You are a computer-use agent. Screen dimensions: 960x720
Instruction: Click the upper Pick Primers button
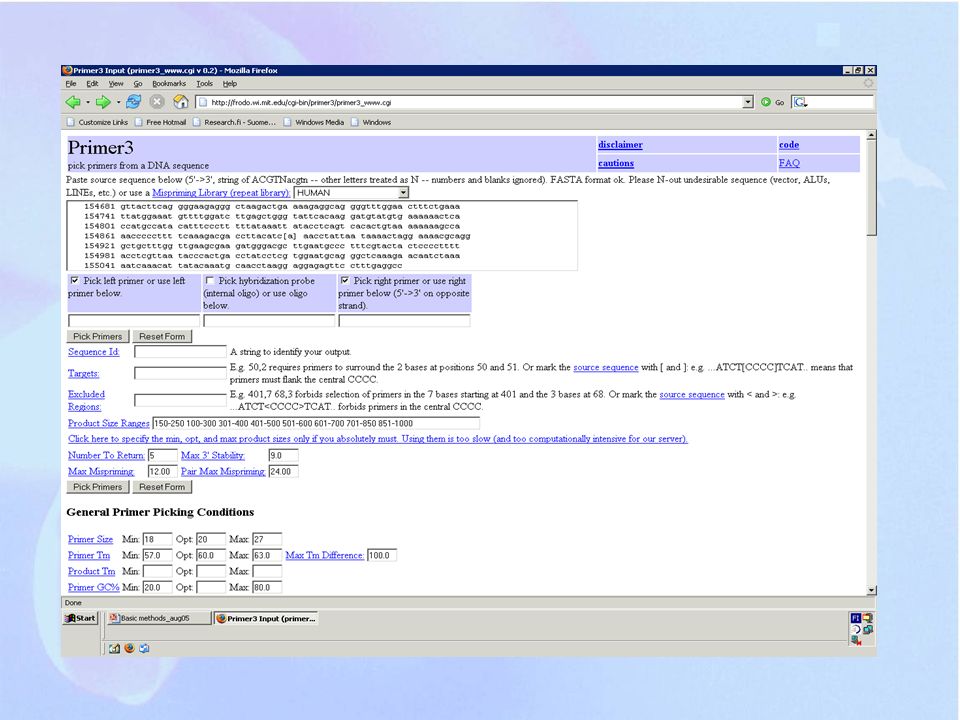pos(98,336)
